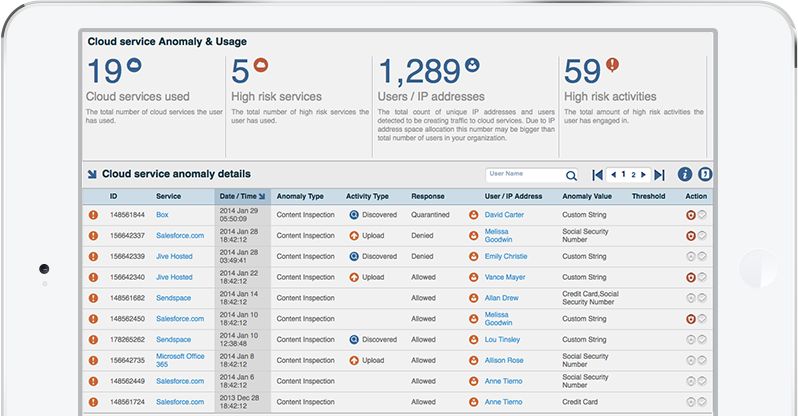Click the user avatar icon beside David Carter
The height and width of the screenshot is (416, 798).
(x=474, y=215)
